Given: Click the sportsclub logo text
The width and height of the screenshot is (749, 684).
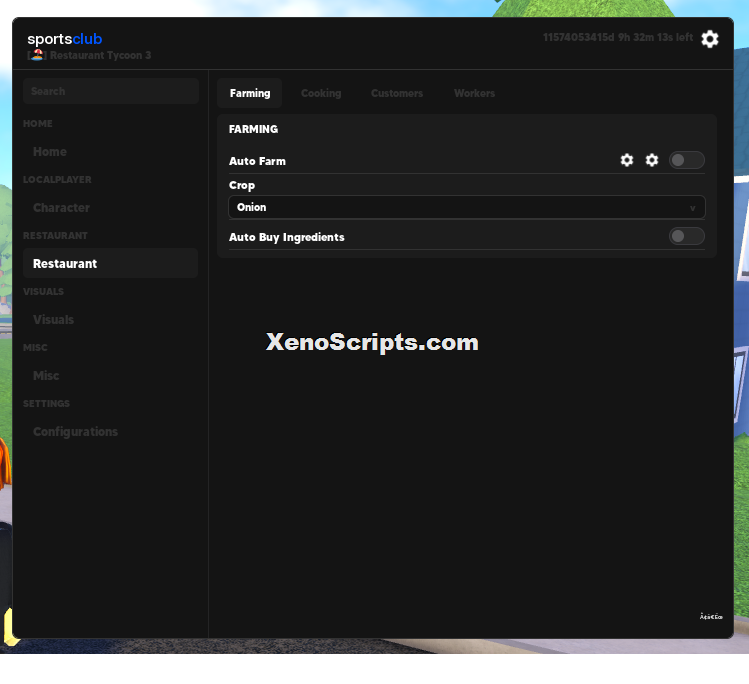Looking at the screenshot, I should click(x=64, y=39).
